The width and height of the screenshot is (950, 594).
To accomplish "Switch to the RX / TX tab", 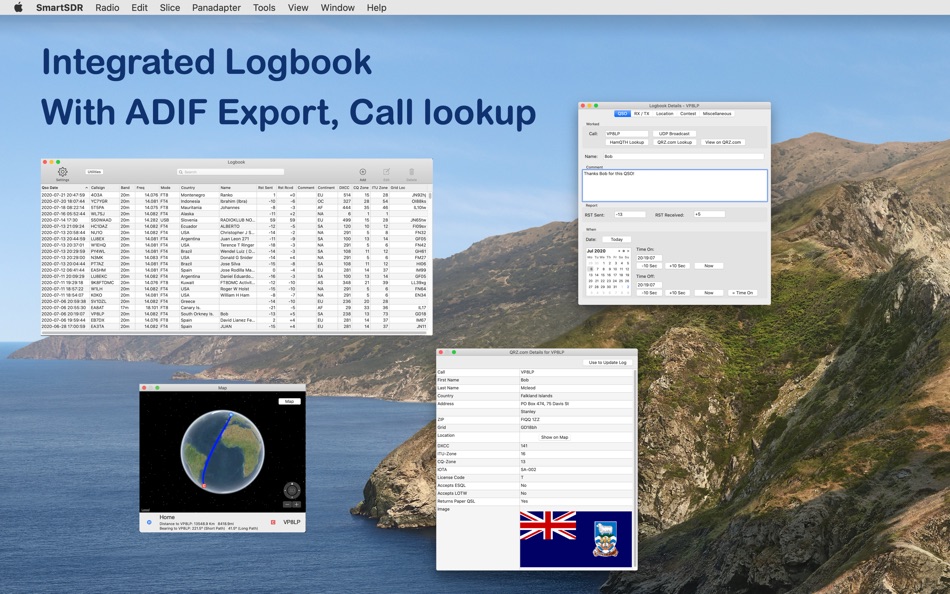I will pyautogui.click(x=642, y=113).
